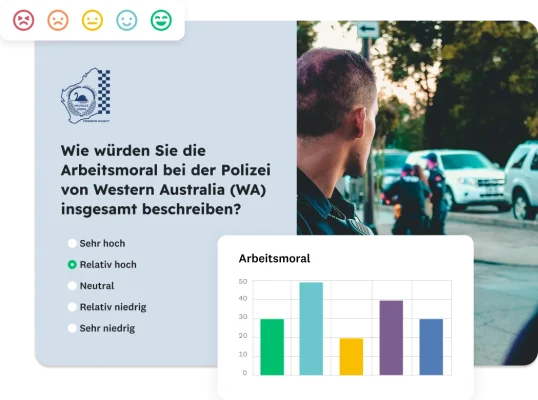Choose the 'Neutral' radio option
The width and height of the screenshot is (538, 400).
[72, 286]
